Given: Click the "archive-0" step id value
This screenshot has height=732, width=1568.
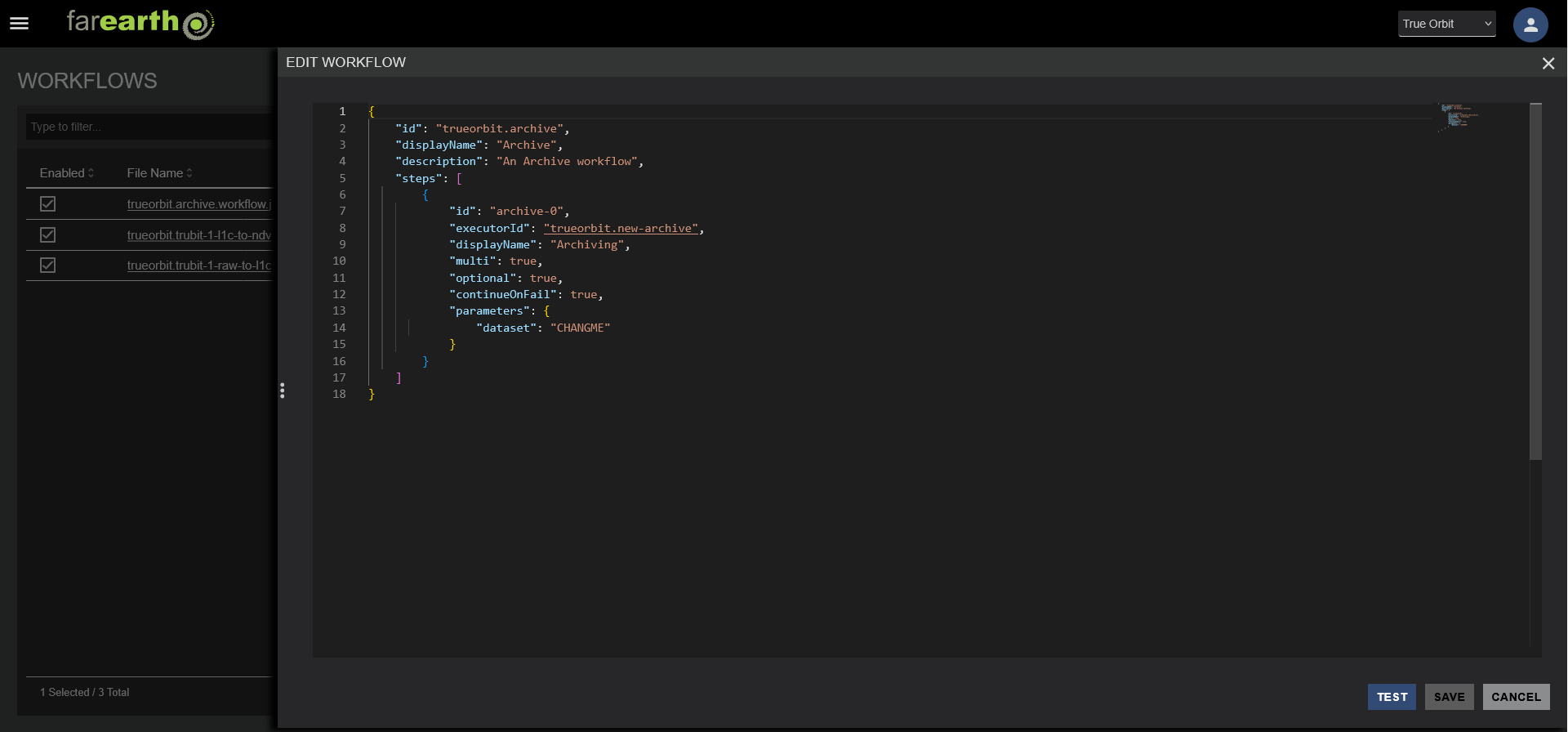Looking at the screenshot, I should [x=526, y=211].
